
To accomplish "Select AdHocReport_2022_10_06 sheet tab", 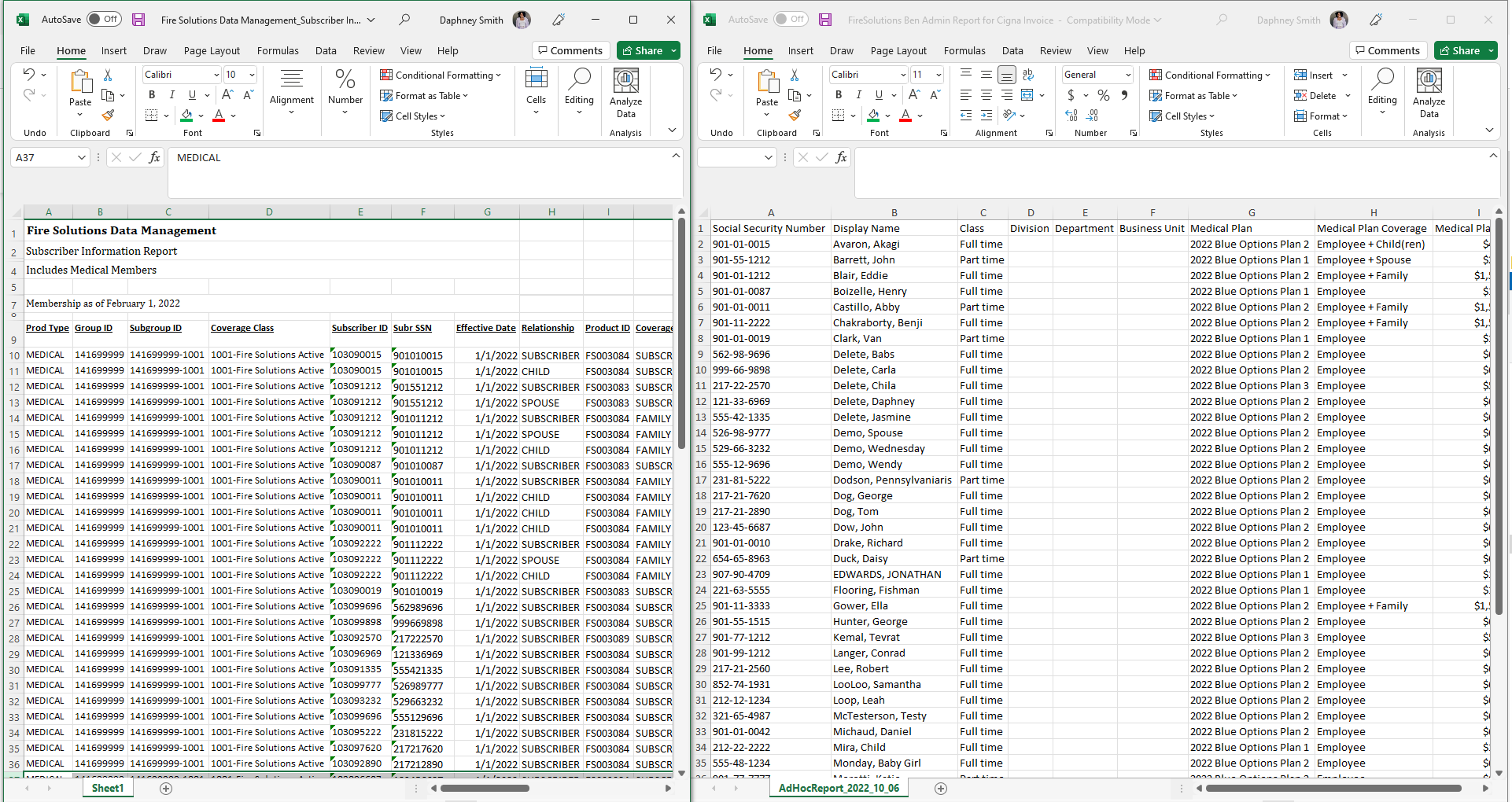I will pos(839,788).
